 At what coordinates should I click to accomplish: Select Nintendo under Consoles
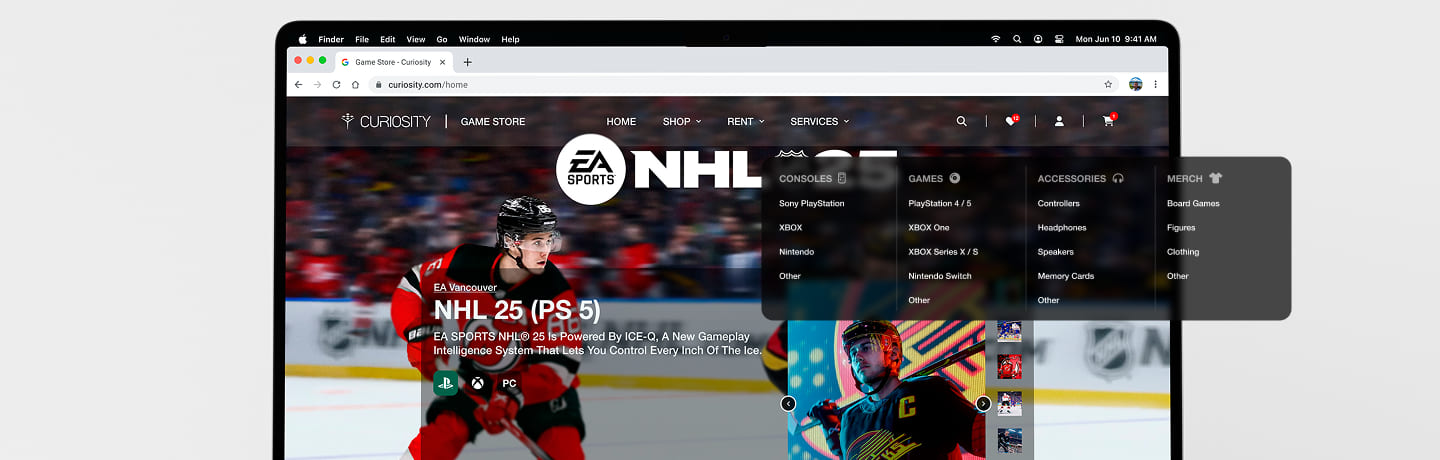coord(796,251)
